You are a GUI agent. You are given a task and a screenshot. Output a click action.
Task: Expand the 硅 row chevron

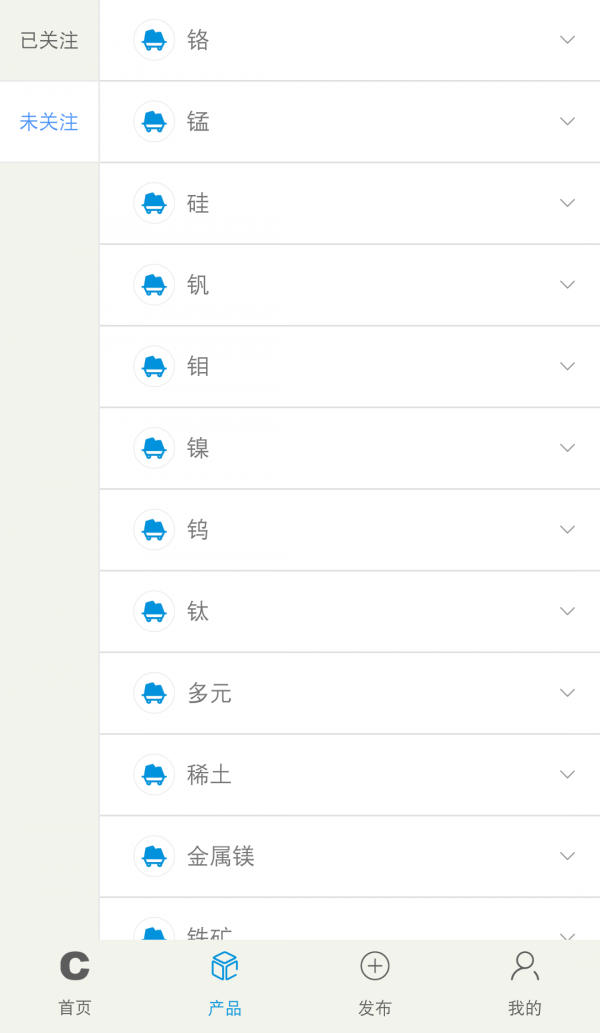coord(567,203)
